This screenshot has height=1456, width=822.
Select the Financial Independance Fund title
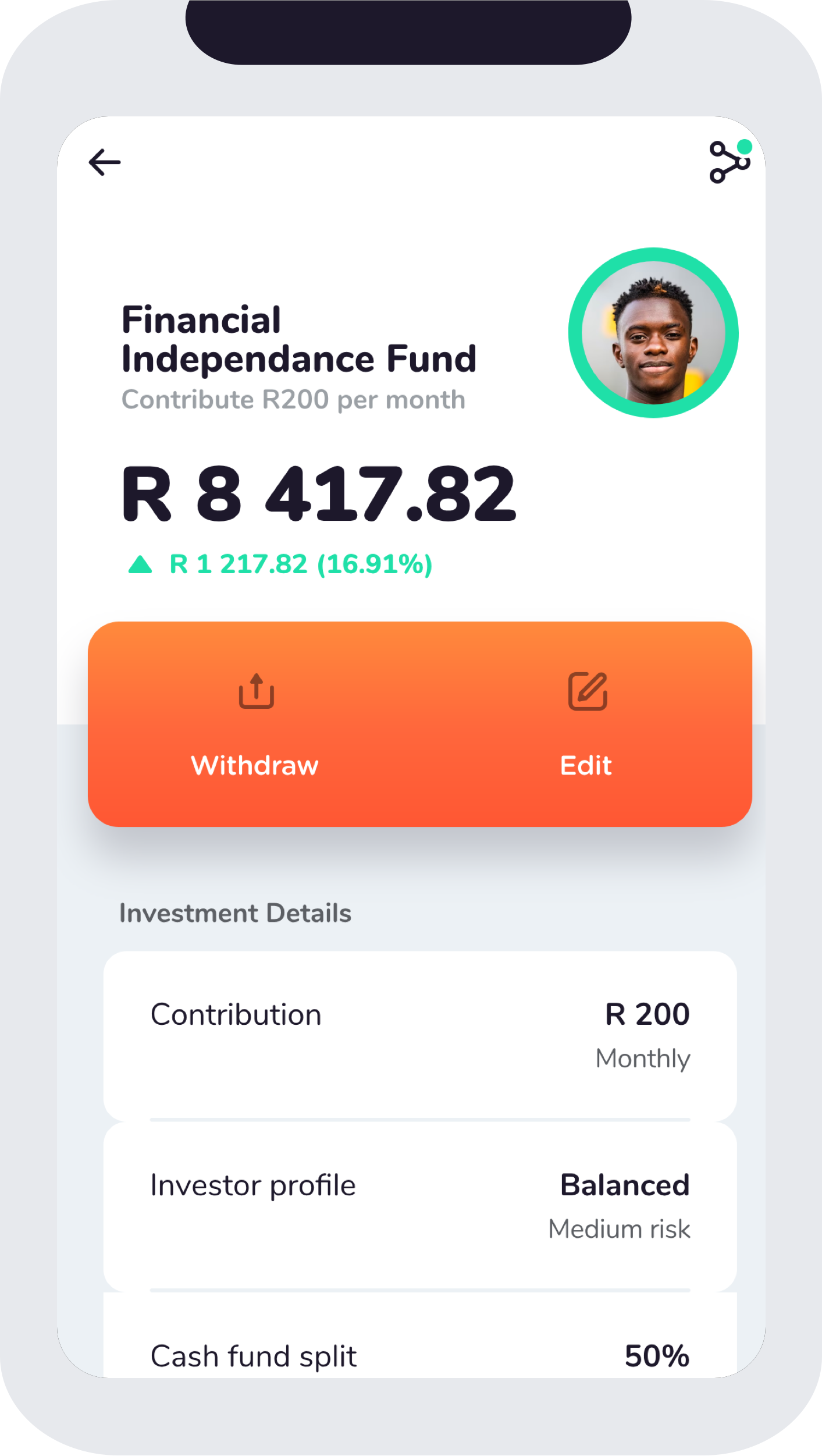point(299,339)
